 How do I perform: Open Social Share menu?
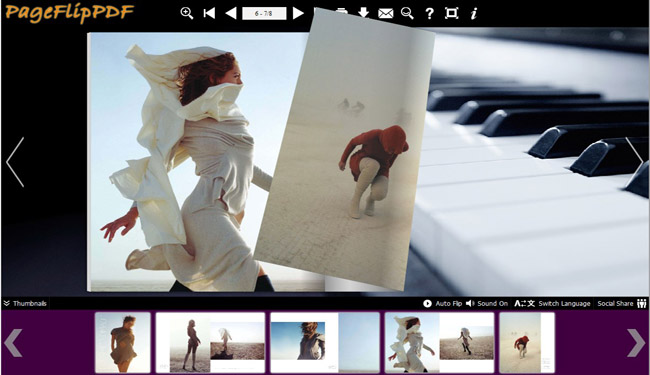[621, 303]
